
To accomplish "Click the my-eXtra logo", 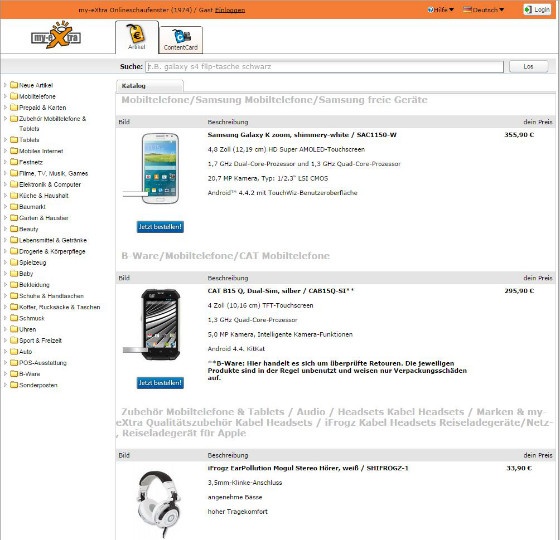I will 56,35.
